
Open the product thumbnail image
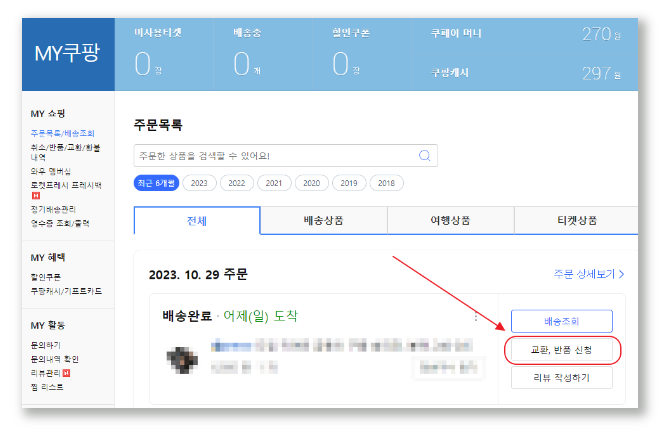point(182,360)
